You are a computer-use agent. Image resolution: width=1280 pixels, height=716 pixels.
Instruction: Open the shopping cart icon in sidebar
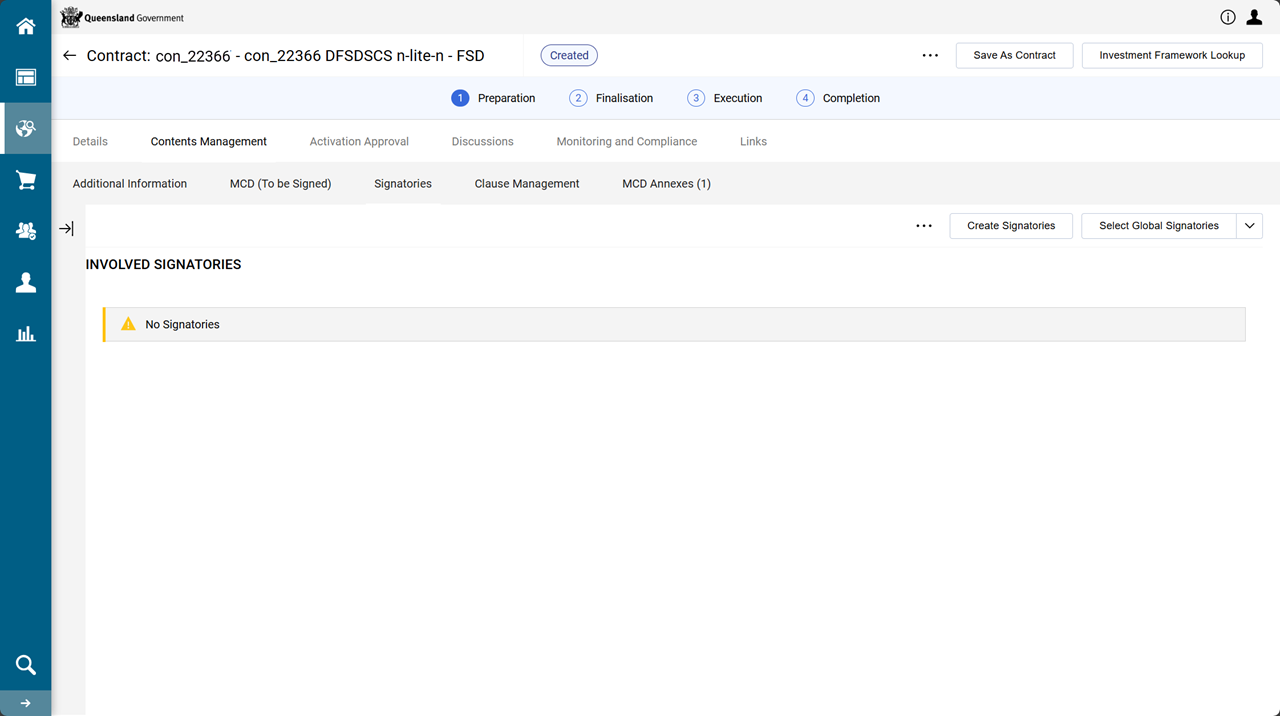(25, 180)
